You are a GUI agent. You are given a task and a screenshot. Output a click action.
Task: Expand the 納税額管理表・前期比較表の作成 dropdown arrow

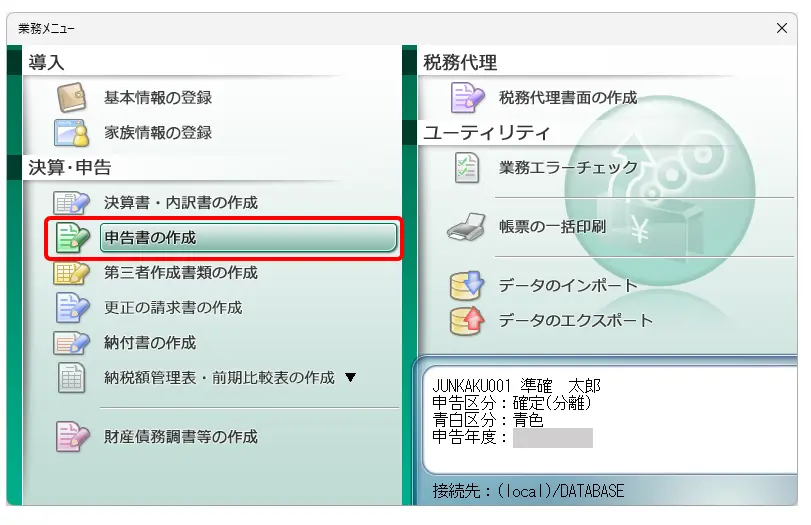(x=350, y=378)
